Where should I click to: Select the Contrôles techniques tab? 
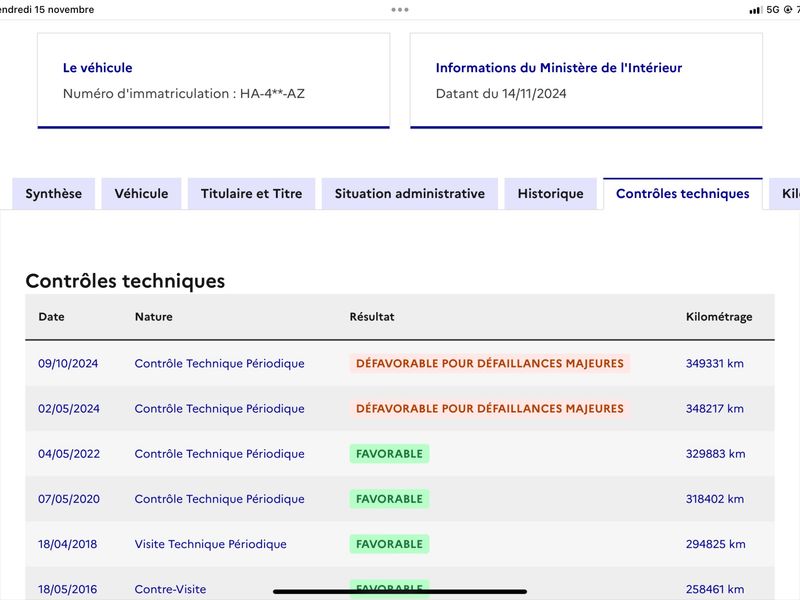pyautogui.click(x=683, y=194)
